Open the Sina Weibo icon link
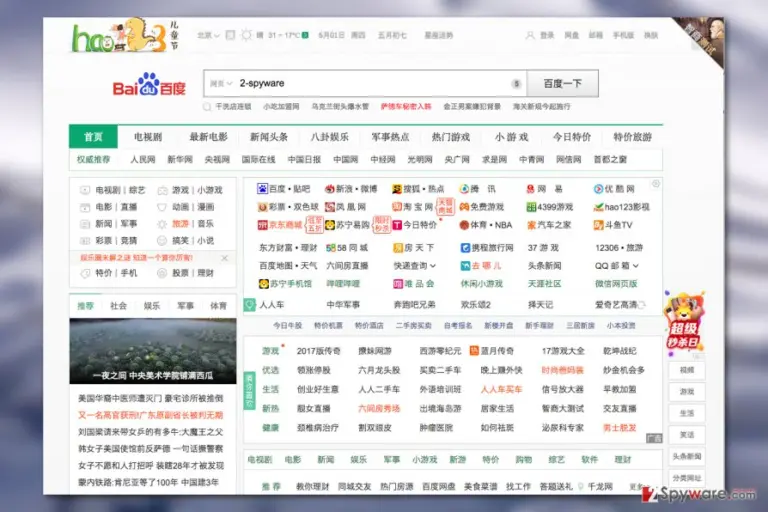The height and width of the screenshot is (512, 768). [330, 189]
